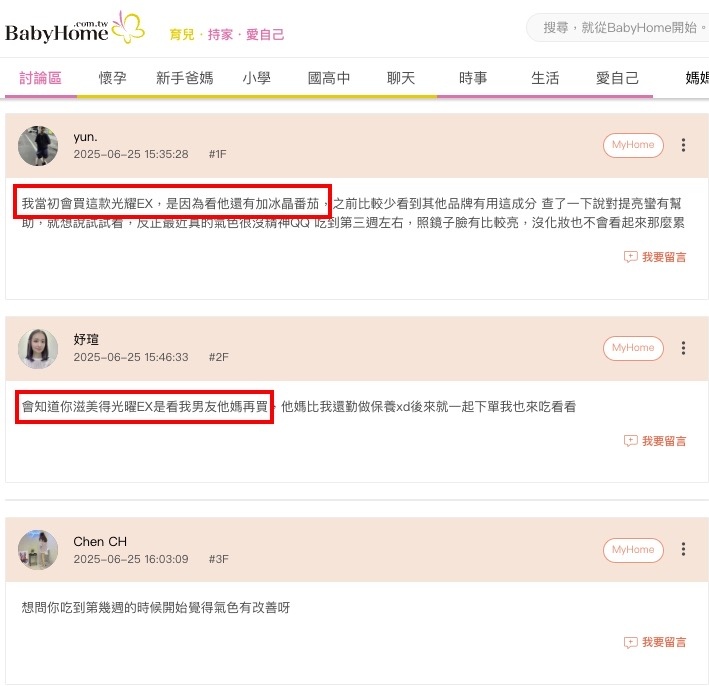This screenshot has width=709, height=686.
Task: Open the three-dot menu on Chen CH's post
Action: (683, 549)
